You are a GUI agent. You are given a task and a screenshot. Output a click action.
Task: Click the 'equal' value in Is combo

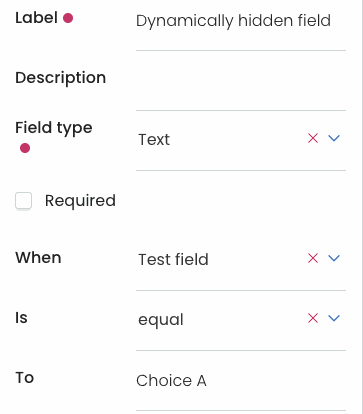pyautogui.click(x=161, y=320)
